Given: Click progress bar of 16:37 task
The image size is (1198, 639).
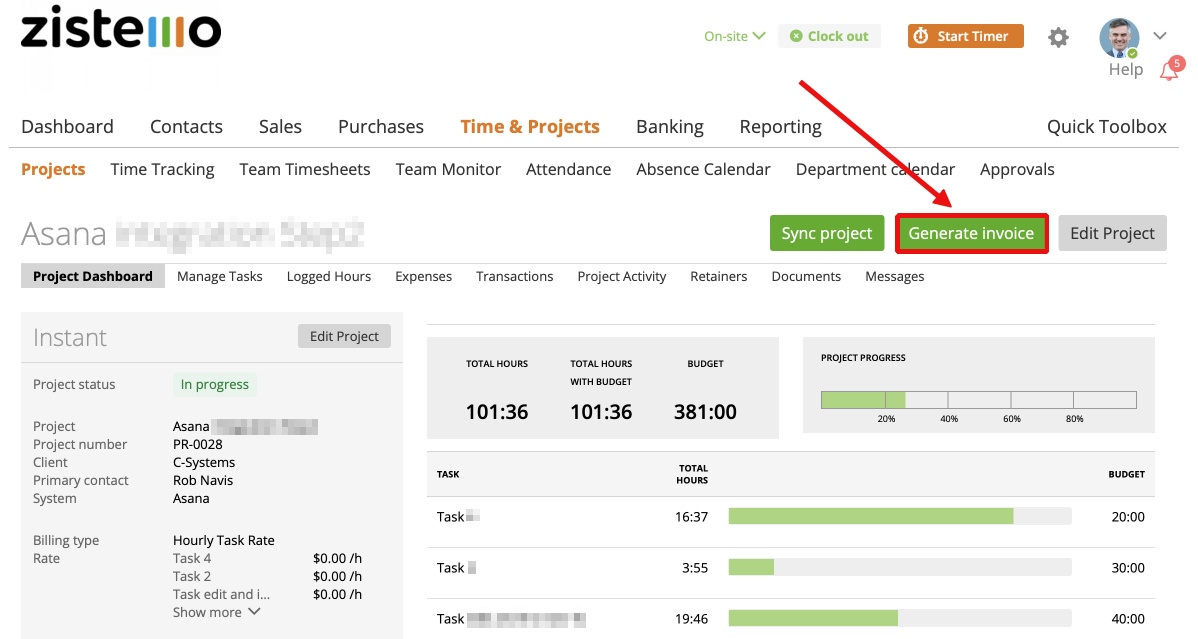Looking at the screenshot, I should tap(900, 517).
